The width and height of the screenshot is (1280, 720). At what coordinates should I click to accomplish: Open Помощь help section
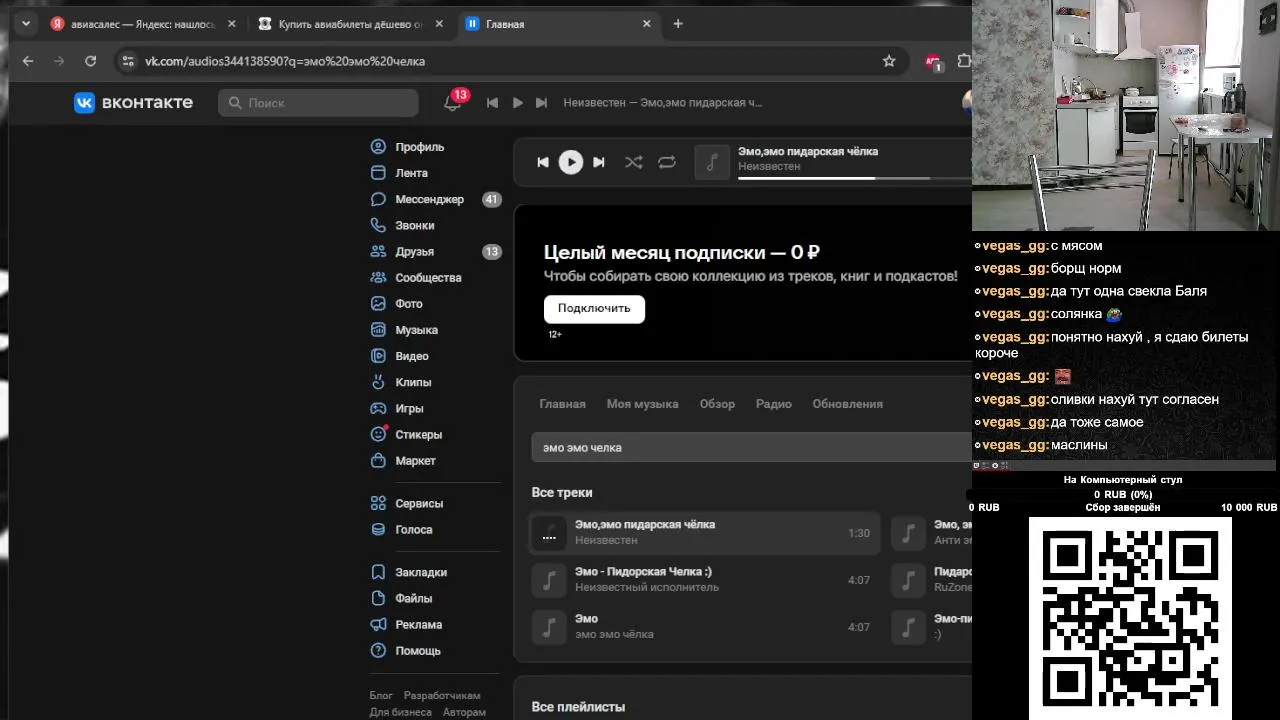click(x=416, y=651)
